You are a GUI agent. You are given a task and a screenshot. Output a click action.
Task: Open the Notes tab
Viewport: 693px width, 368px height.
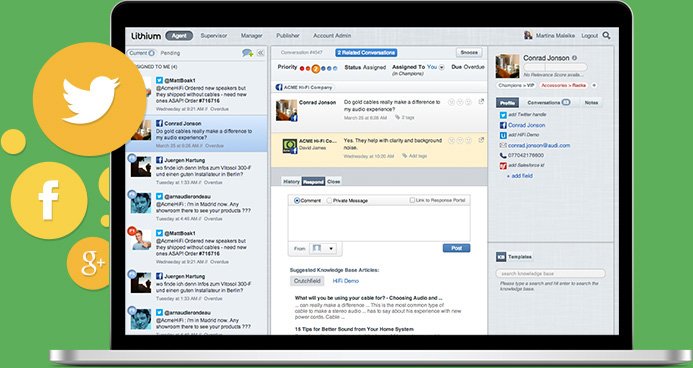pyautogui.click(x=591, y=102)
